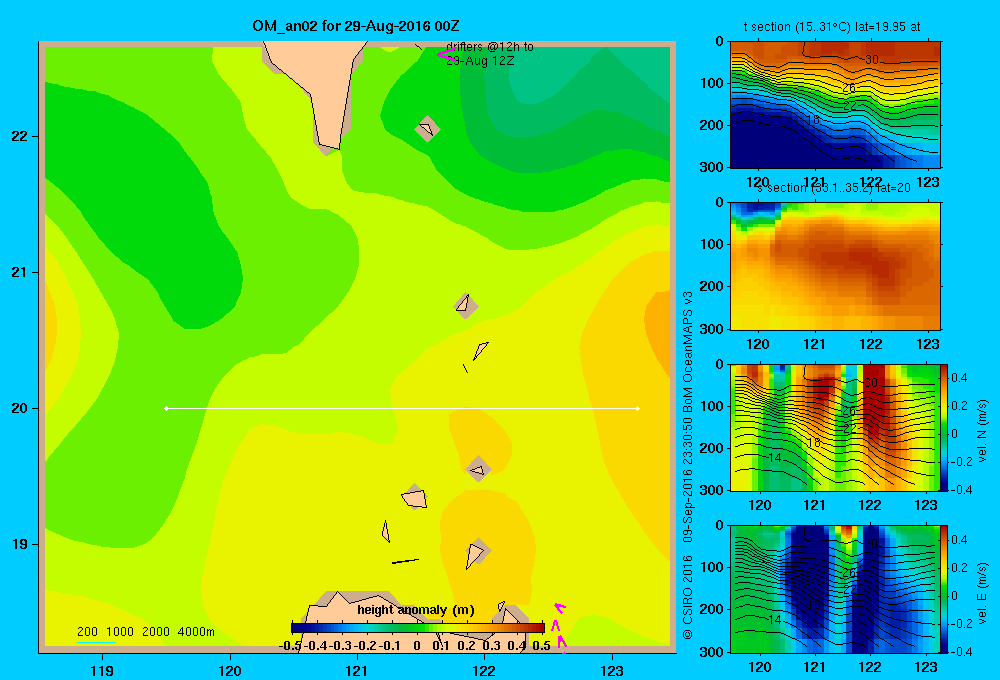Click depth tick '300' on salinity section axis
The height and width of the screenshot is (680, 1000).
[x=712, y=329]
